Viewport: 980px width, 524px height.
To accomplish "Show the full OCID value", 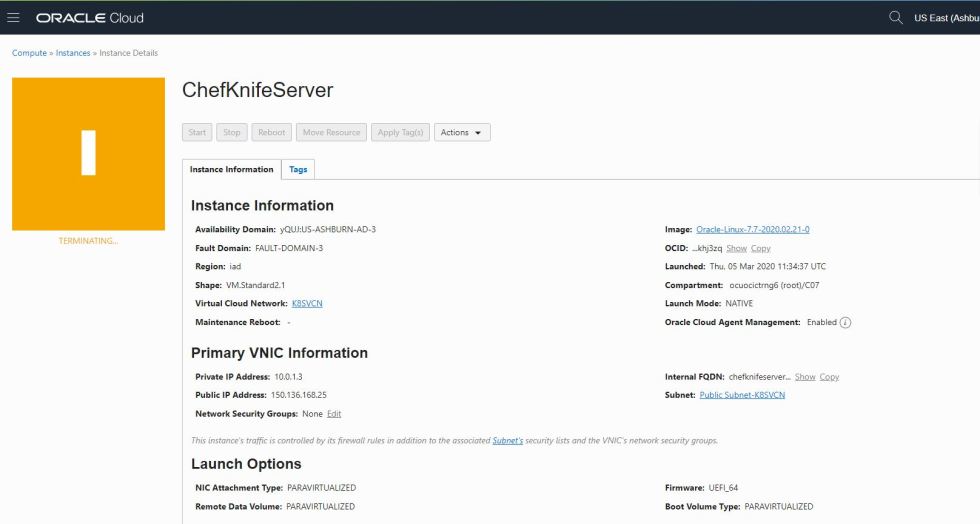I will coord(736,248).
